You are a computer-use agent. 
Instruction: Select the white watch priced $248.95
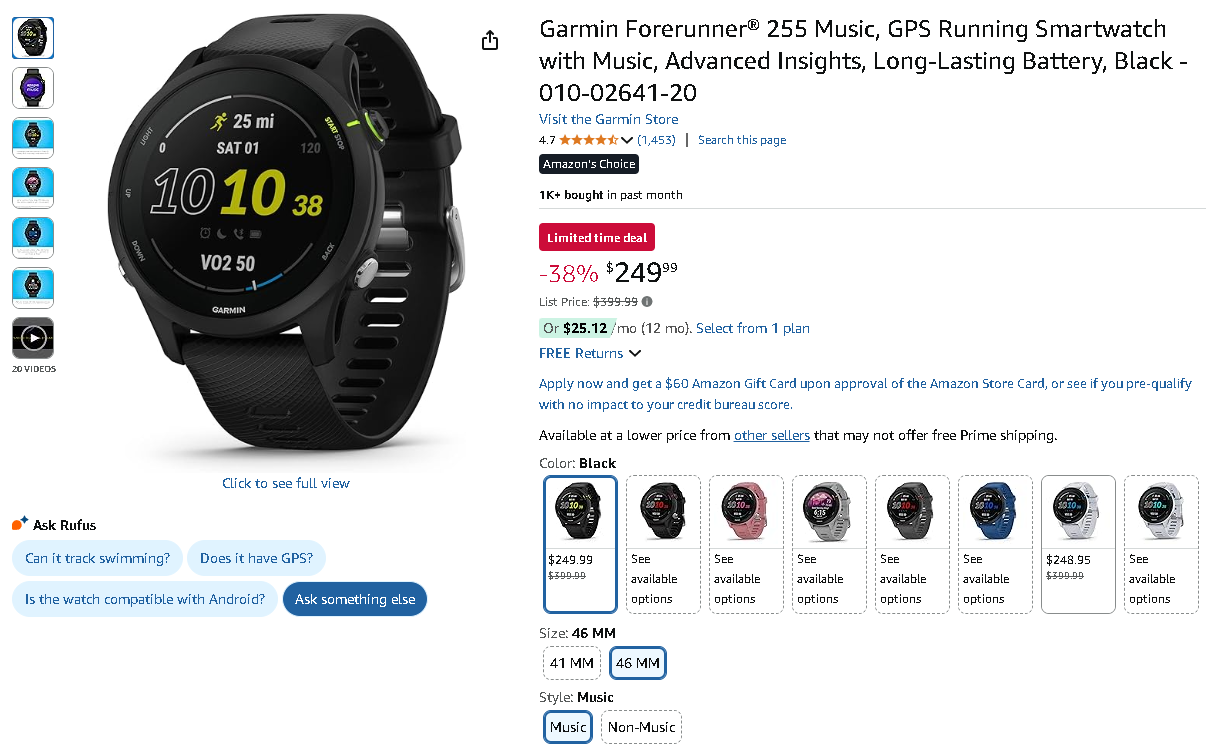click(1078, 544)
